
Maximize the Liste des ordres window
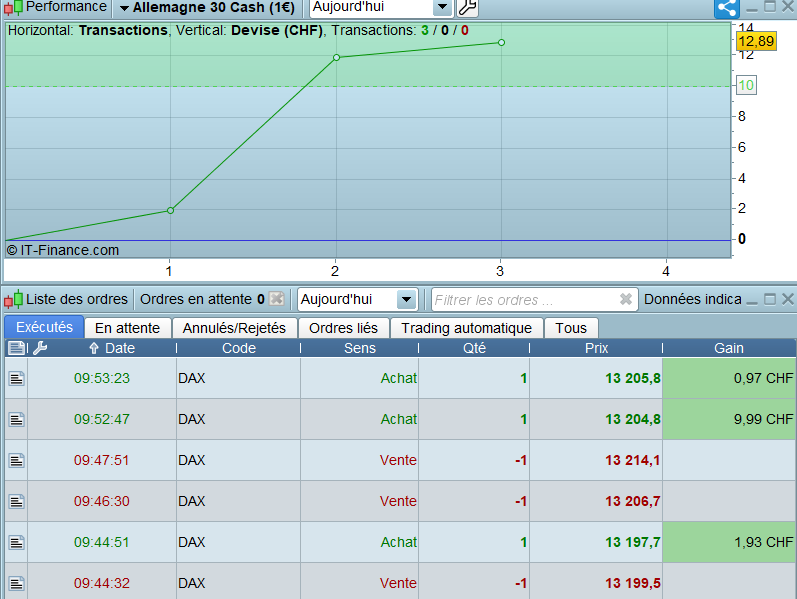770,299
